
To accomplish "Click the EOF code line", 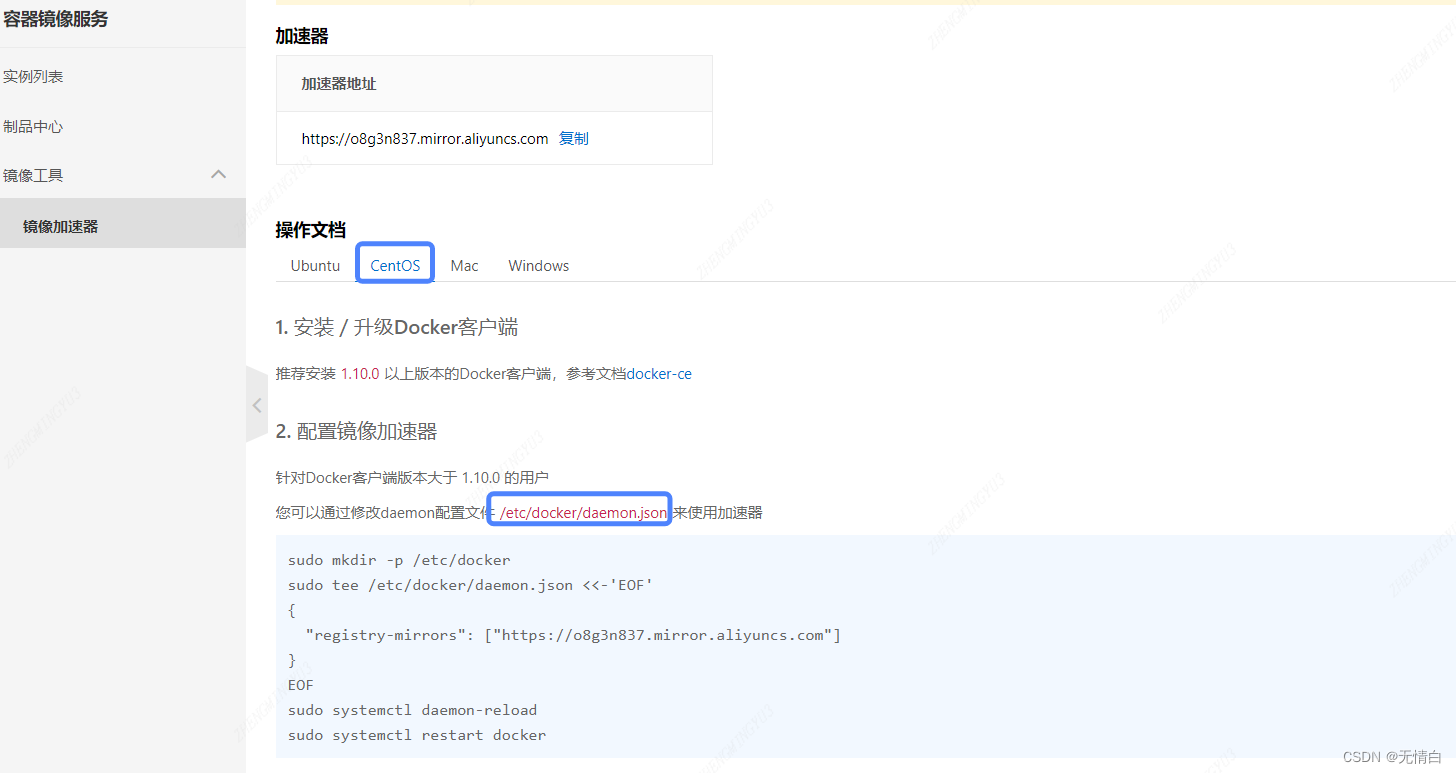I will 301,685.
